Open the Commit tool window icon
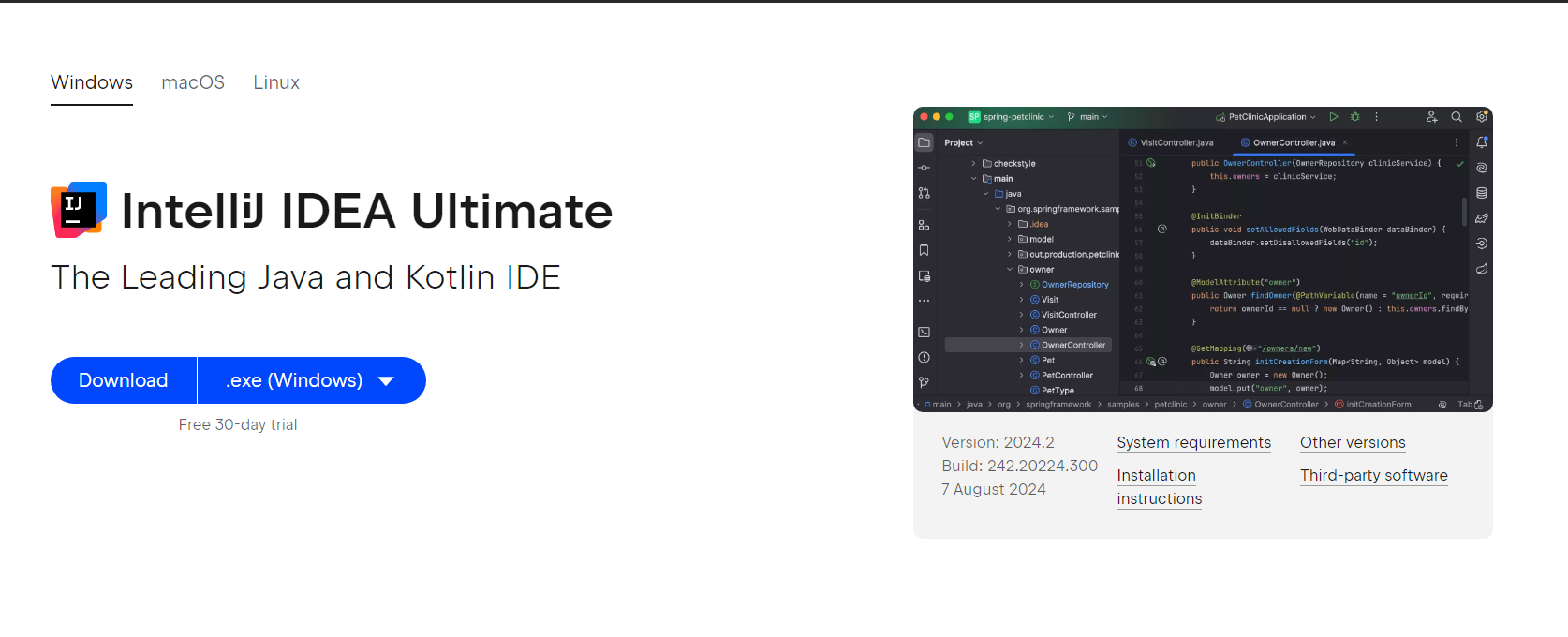The height and width of the screenshot is (637, 1568). click(925, 168)
